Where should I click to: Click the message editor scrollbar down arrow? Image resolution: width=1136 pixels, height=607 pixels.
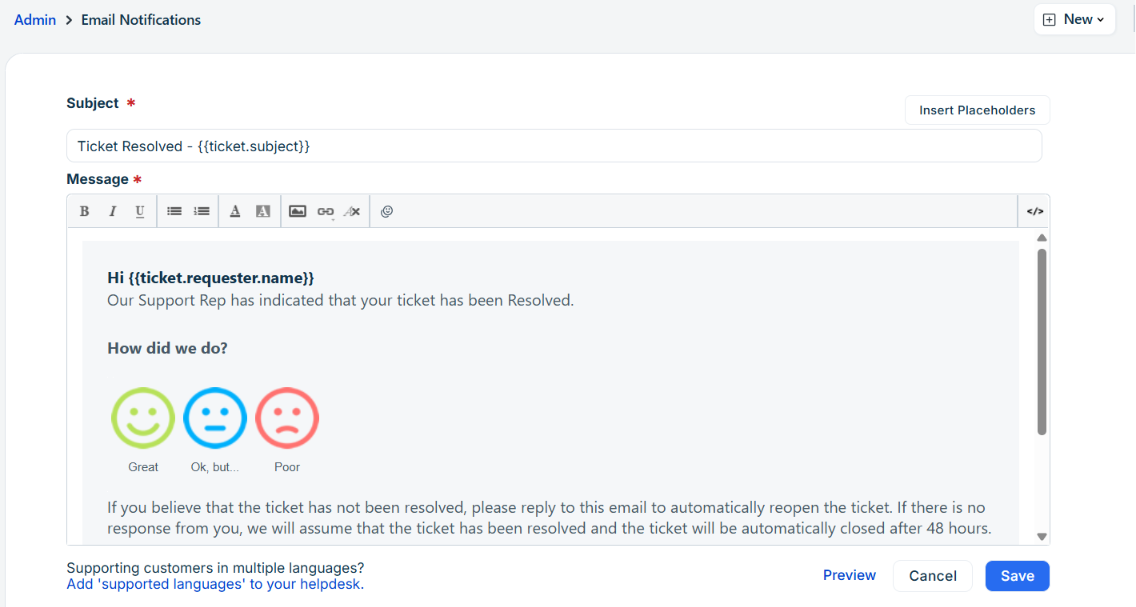click(1042, 537)
